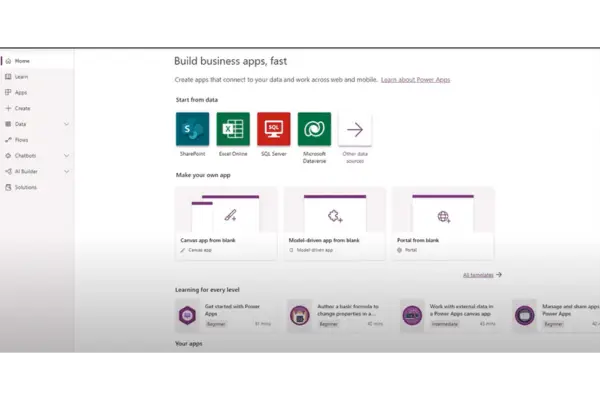600x400 pixels.
Task: Click the AI Builder label
Action: coord(26,171)
